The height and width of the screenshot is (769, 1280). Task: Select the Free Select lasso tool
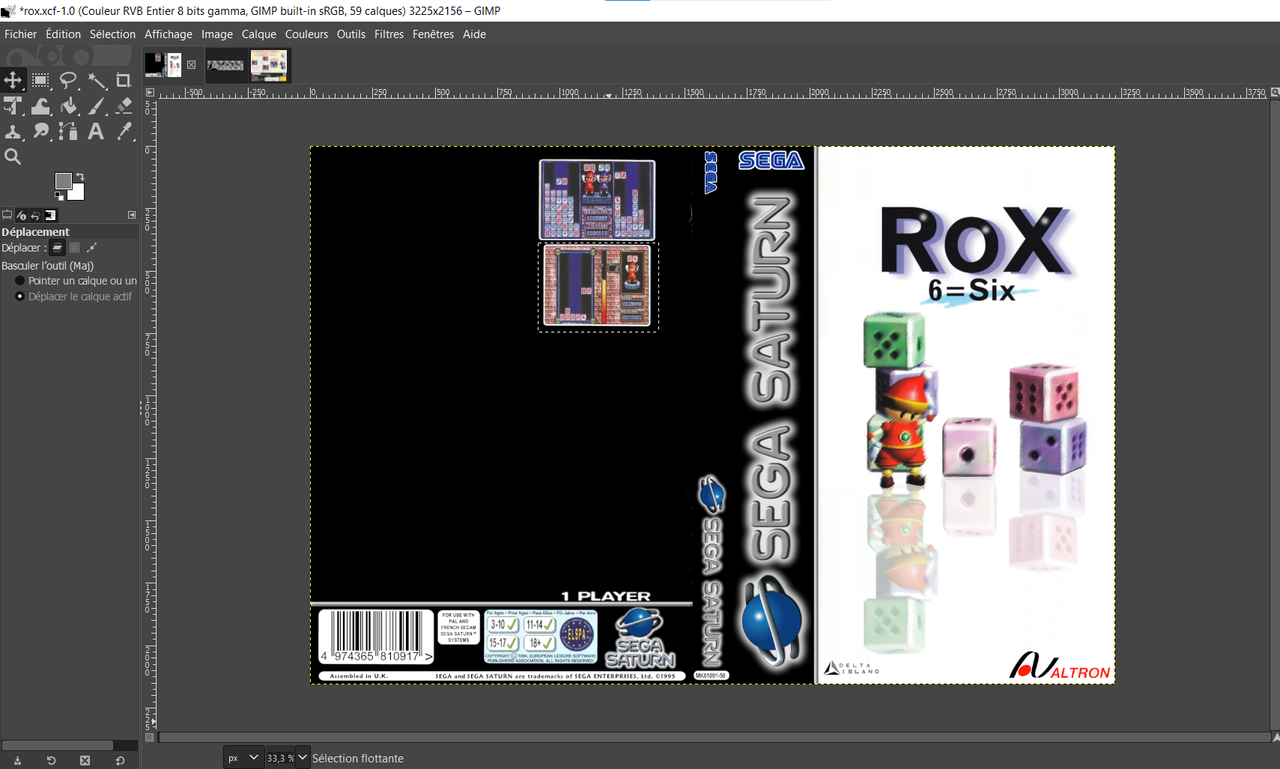tap(68, 80)
